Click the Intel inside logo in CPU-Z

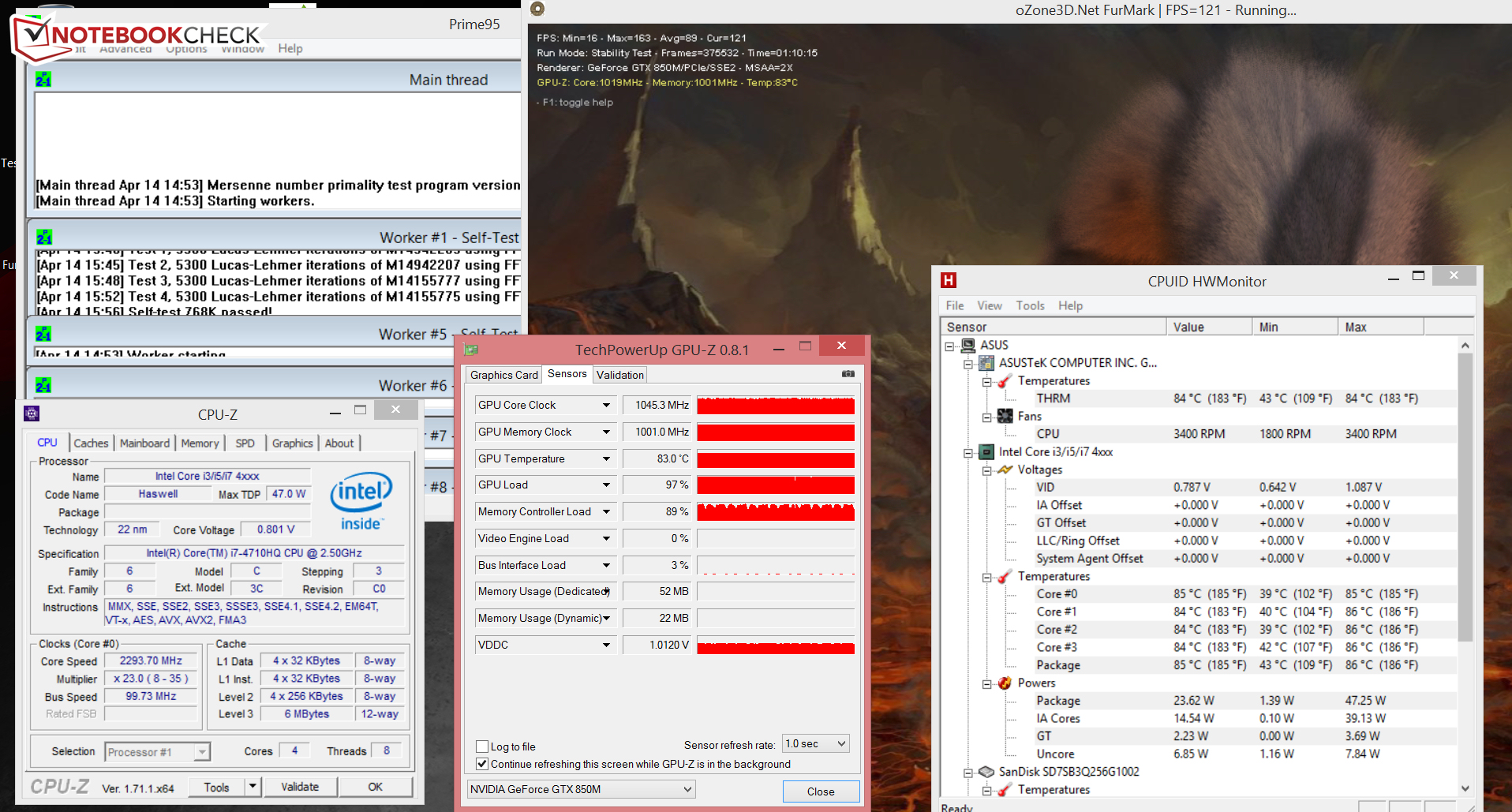[x=361, y=501]
